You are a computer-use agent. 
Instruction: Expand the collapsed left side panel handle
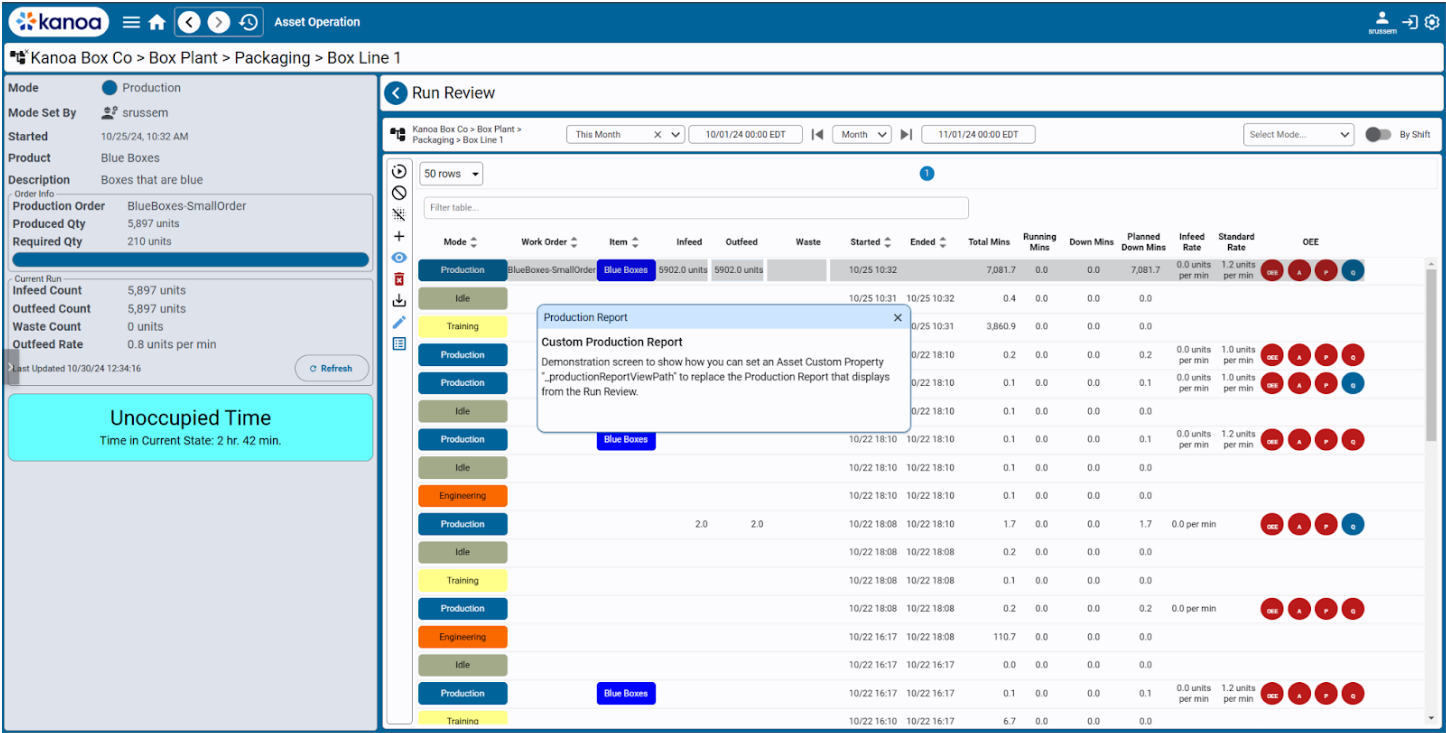pyautogui.click(x=11, y=367)
